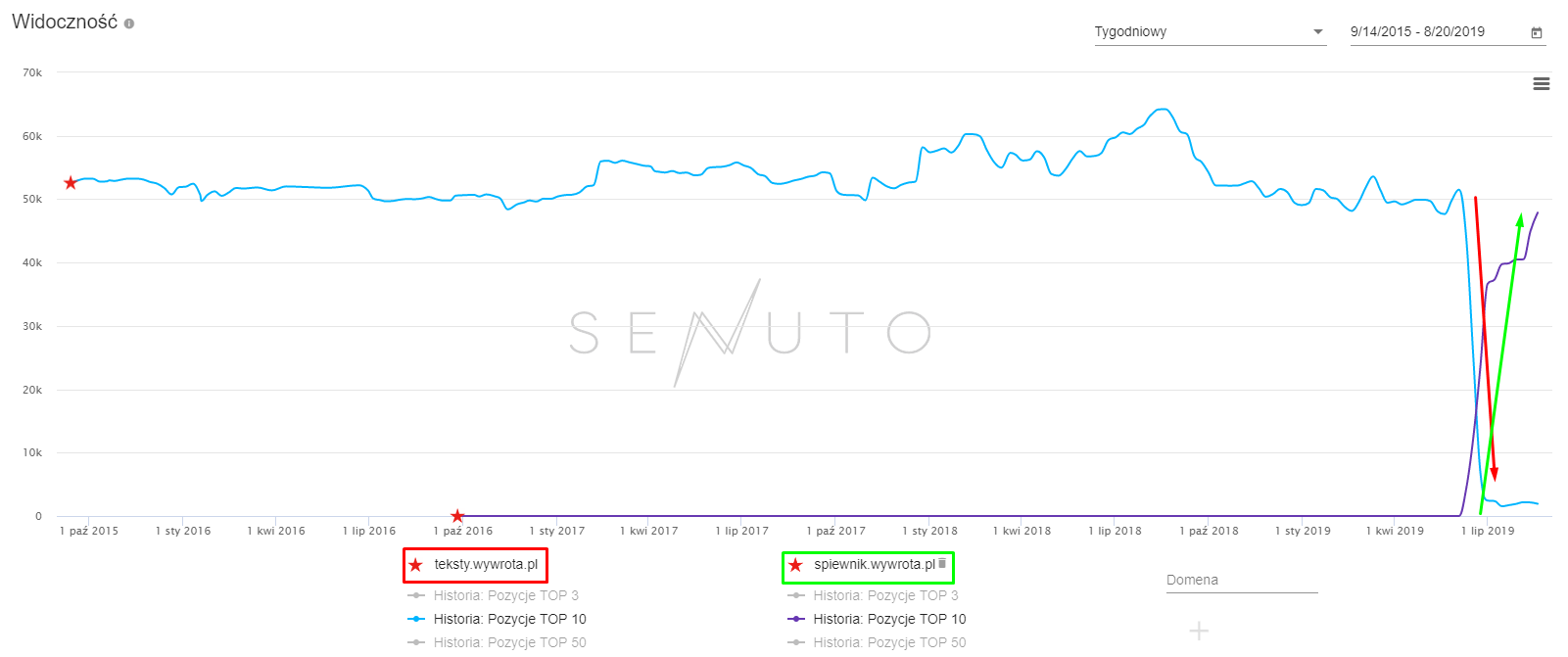The width and height of the screenshot is (1568, 657).
Task: Click the Domena input field
Action: 1241,581
